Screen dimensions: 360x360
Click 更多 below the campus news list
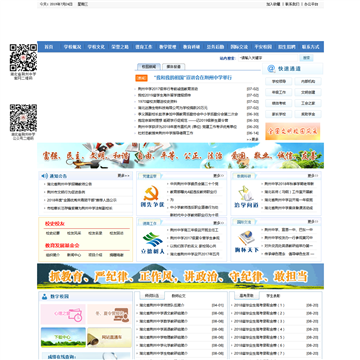tap(253, 139)
